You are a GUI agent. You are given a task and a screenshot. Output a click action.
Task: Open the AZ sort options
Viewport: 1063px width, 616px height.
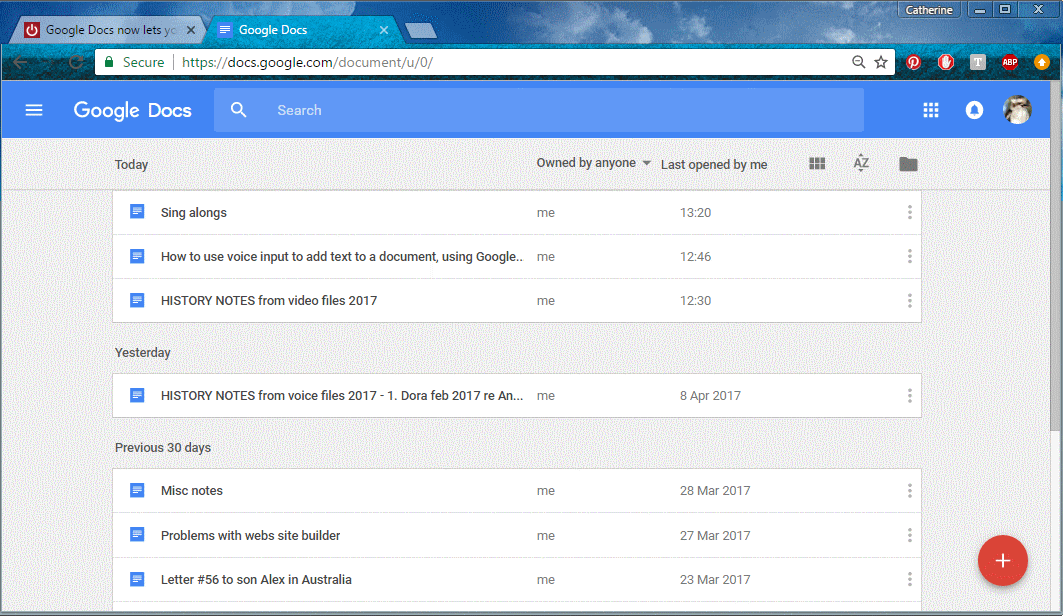coord(861,164)
